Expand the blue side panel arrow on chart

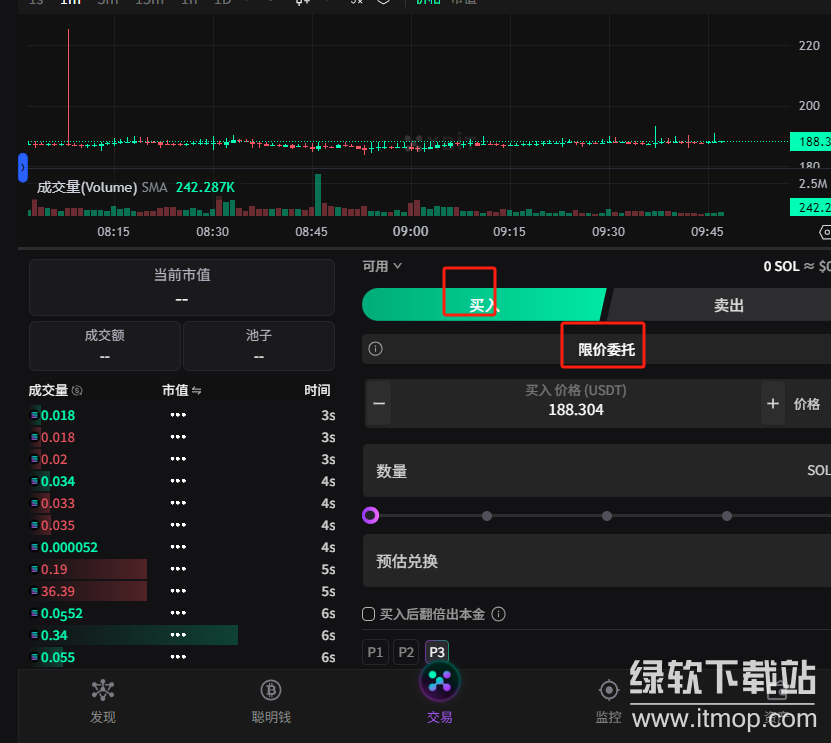23,168
